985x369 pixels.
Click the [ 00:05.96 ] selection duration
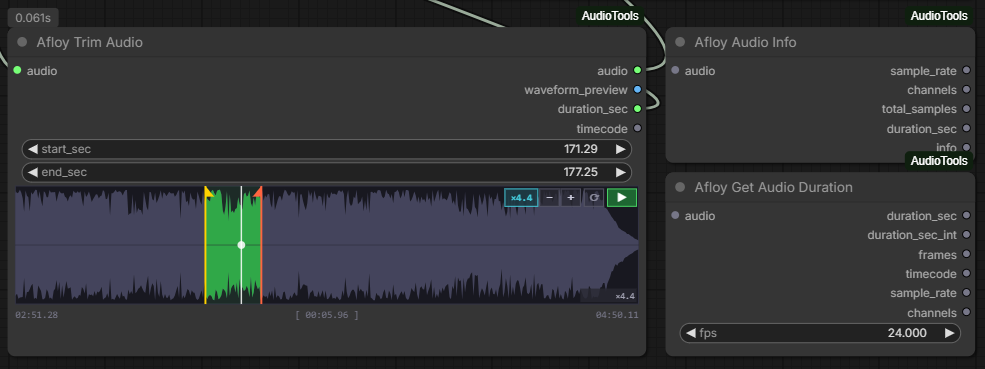click(327, 314)
